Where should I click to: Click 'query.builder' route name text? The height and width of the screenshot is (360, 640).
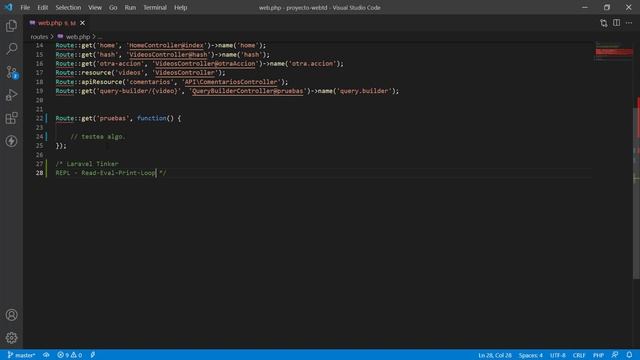(x=364, y=91)
